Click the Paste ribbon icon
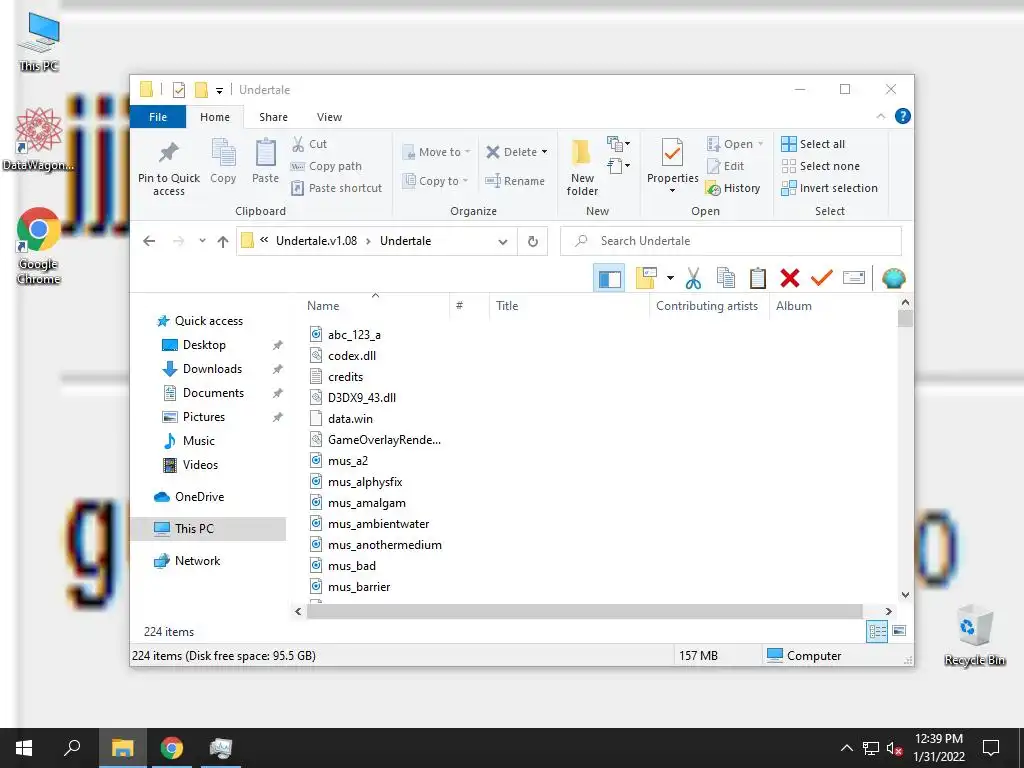1024x768 pixels. click(265, 152)
